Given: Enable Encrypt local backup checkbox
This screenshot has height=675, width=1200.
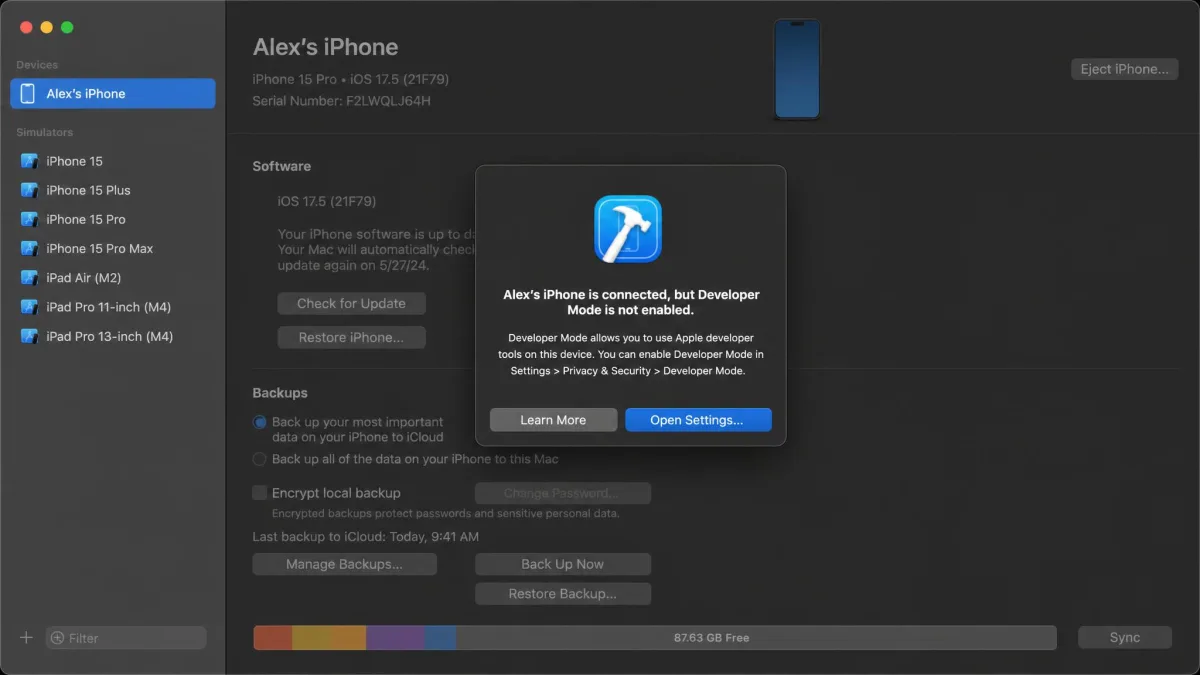Looking at the screenshot, I should pyautogui.click(x=260, y=493).
